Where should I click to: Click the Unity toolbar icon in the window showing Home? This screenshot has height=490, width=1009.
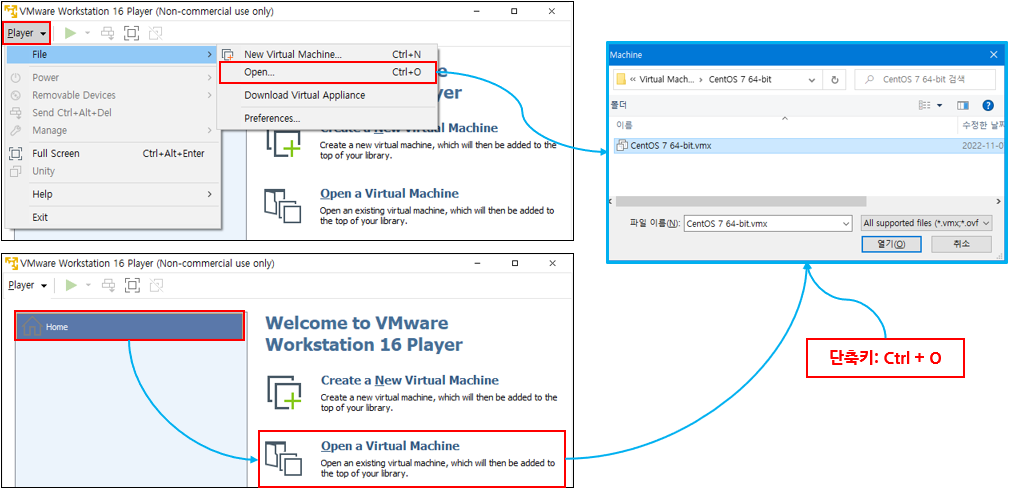click(x=155, y=285)
